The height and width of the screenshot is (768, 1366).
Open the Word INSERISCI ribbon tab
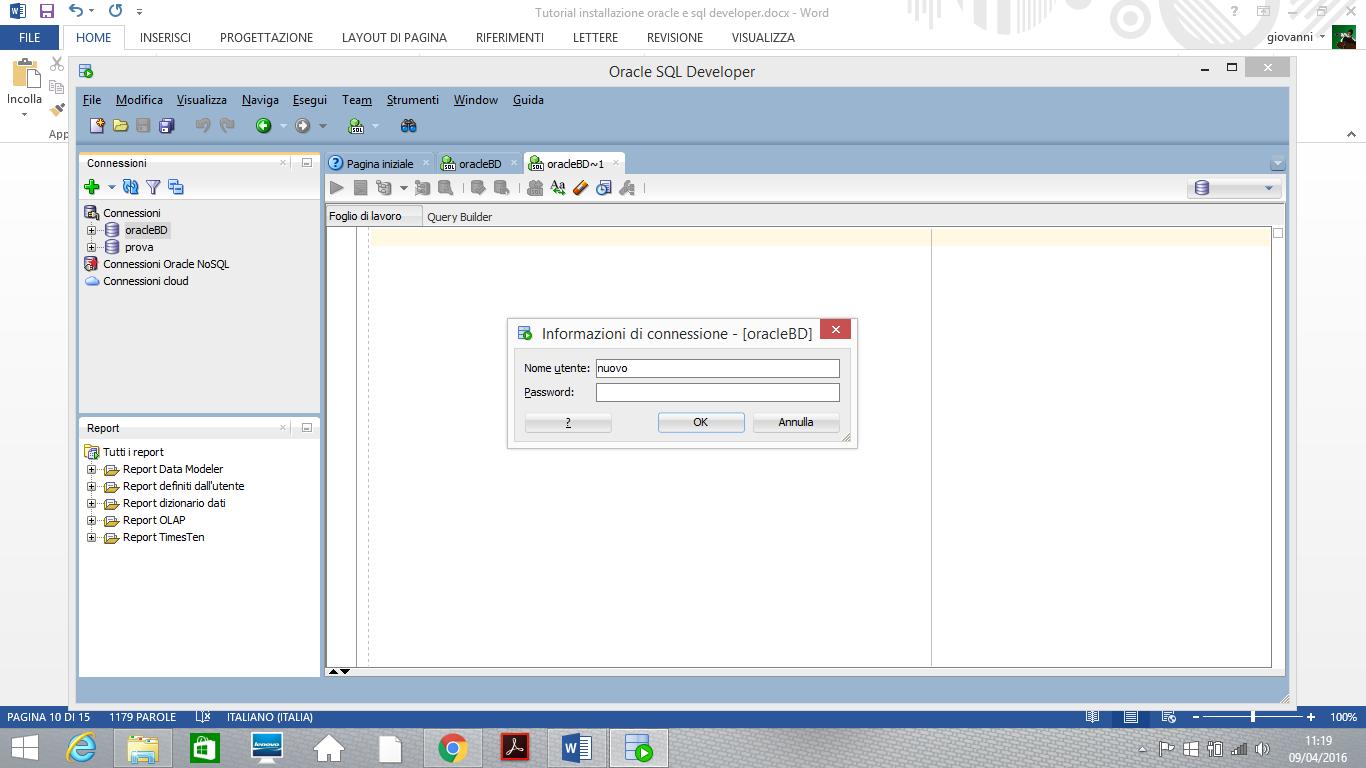point(165,37)
